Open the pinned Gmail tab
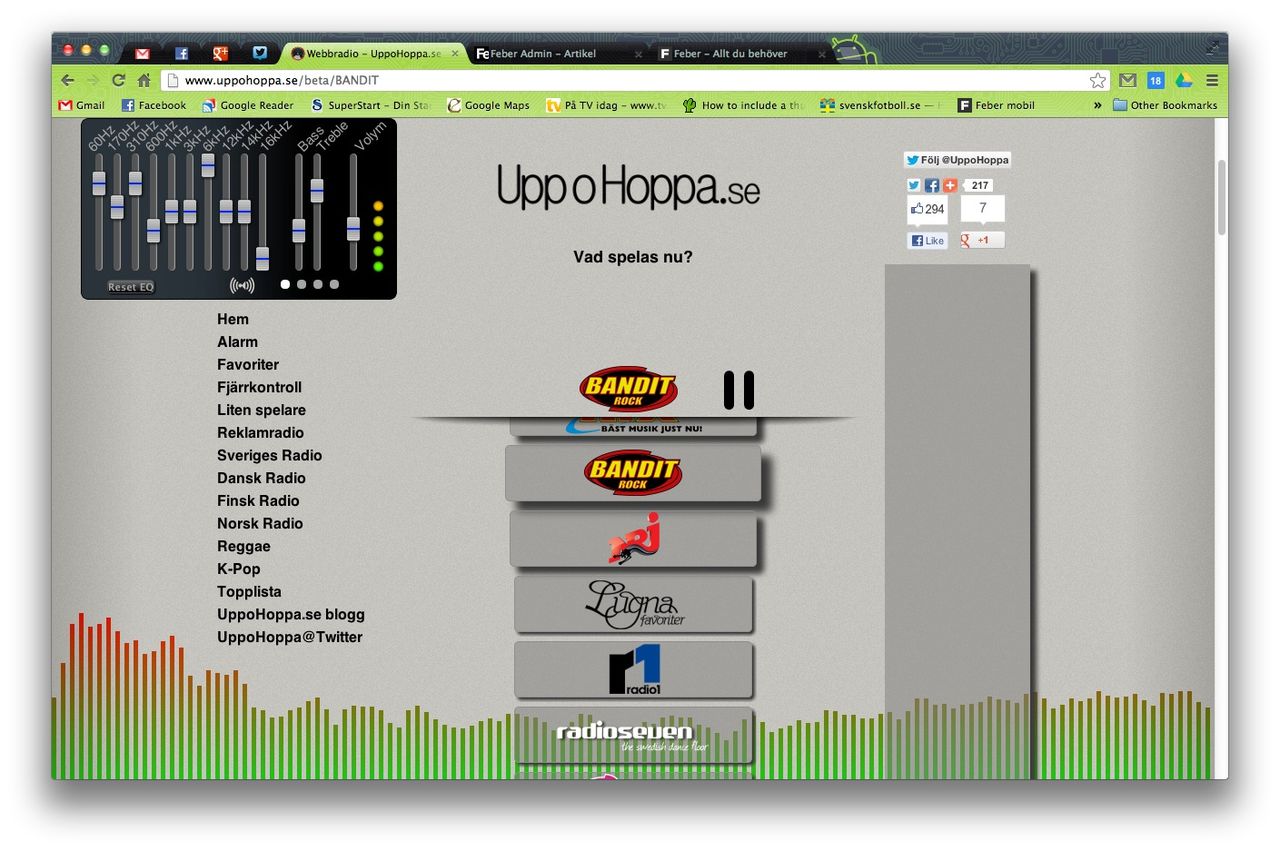The width and height of the screenshot is (1280, 851). tap(143, 54)
